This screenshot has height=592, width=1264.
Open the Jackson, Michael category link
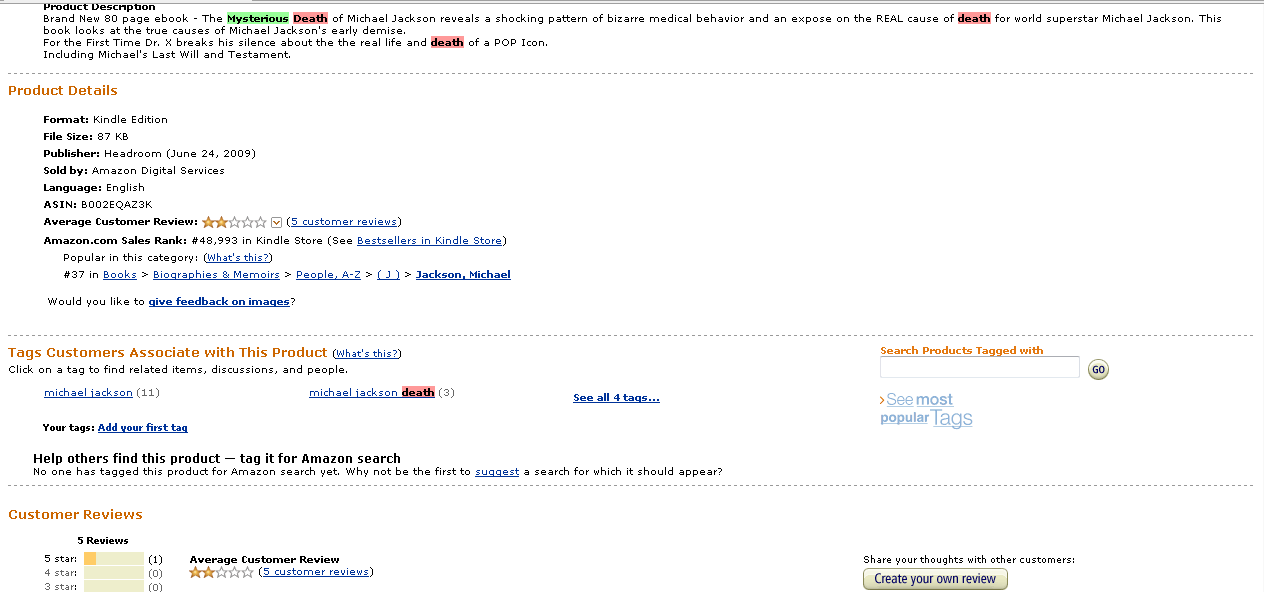[463, 275]
